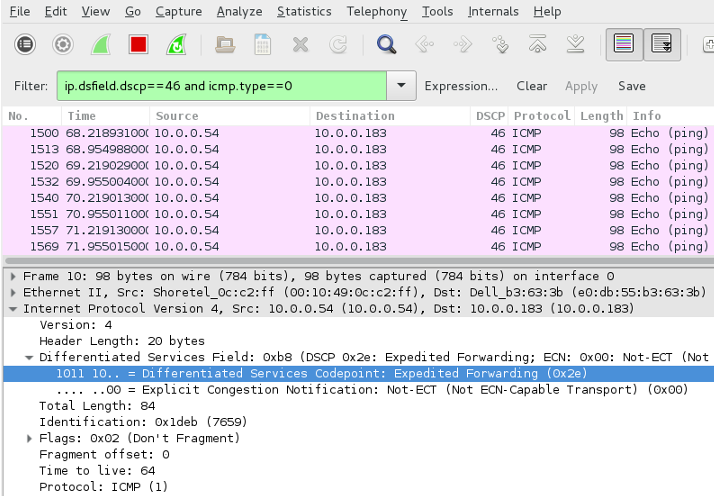Jump to the last packet icon
The image size is (714, 496).
[x=576, y=44]
